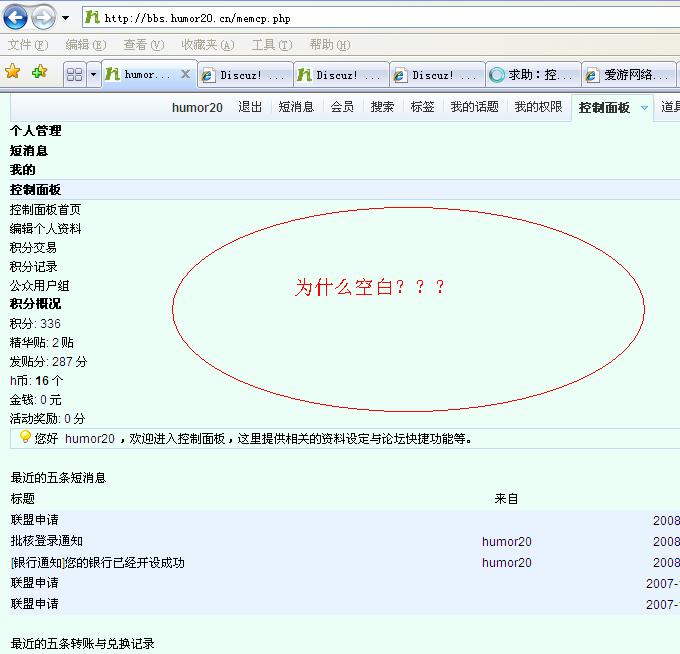Switch to the first Discuz! tab
This screenshot has width=680, height=654.
click(245, 75)
